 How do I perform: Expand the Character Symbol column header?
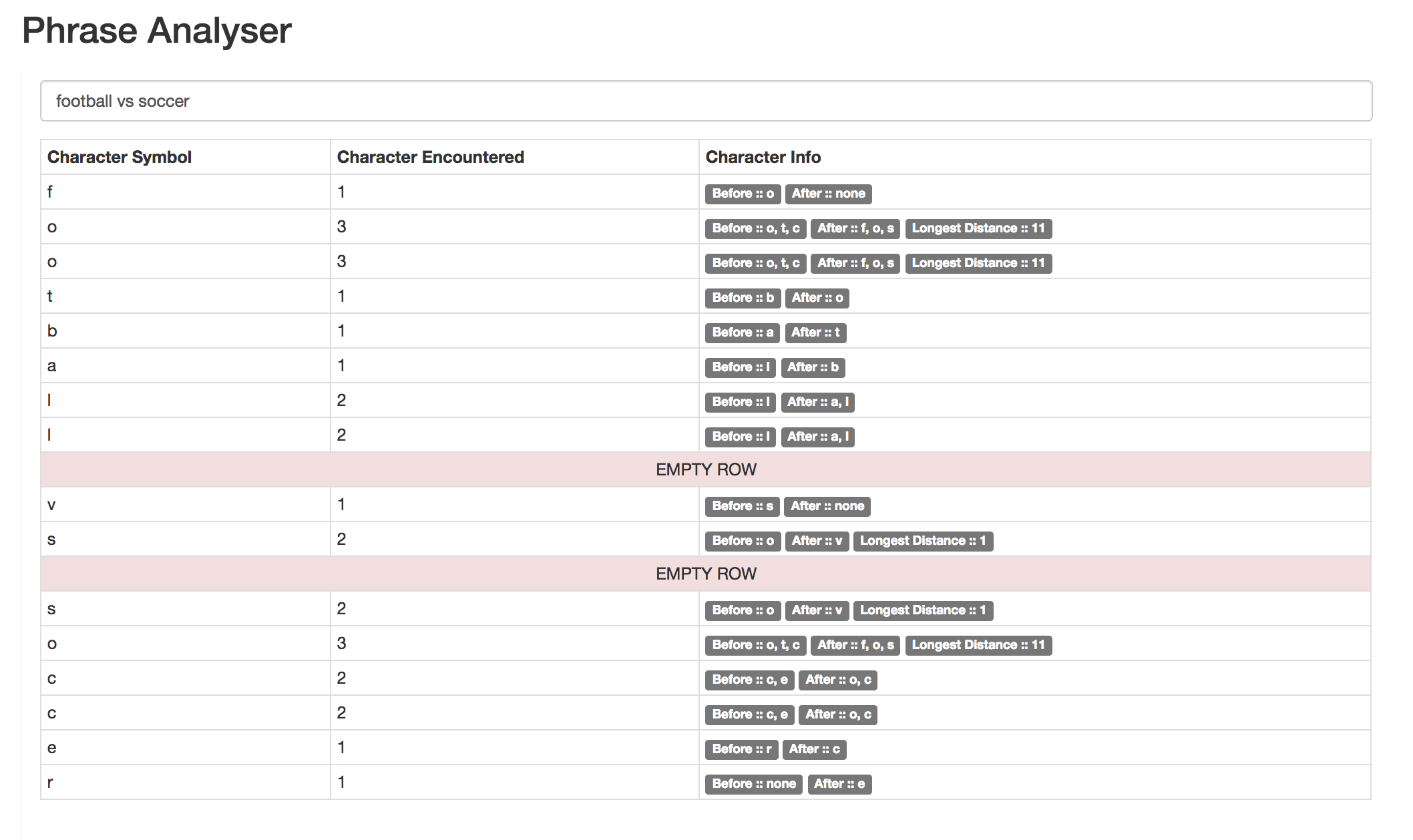[120, 157]
